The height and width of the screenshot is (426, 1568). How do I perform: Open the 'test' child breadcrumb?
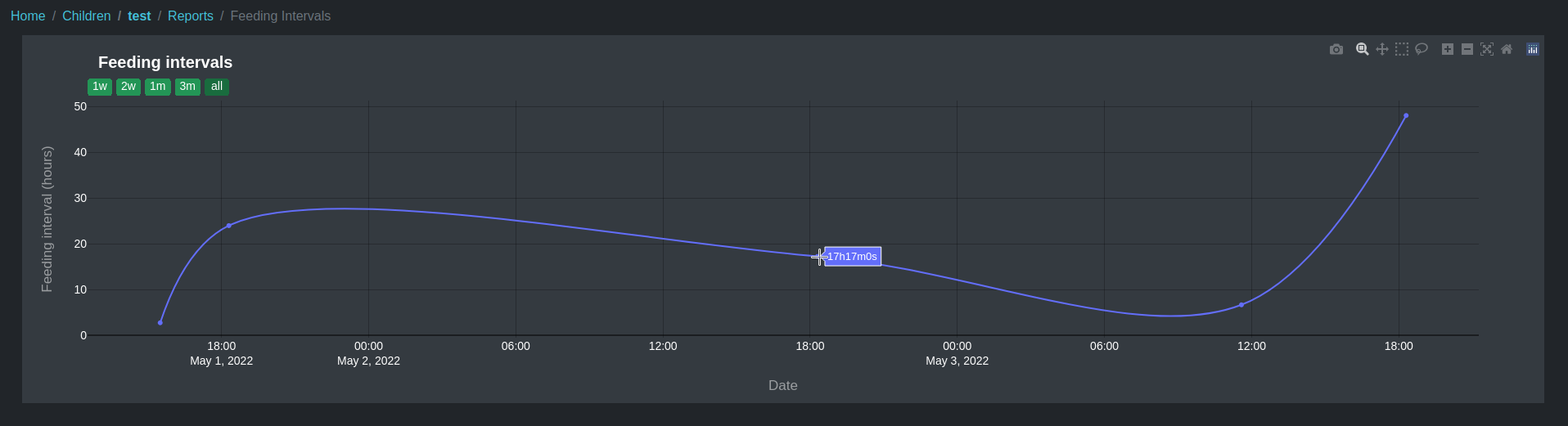click(139, 16)
